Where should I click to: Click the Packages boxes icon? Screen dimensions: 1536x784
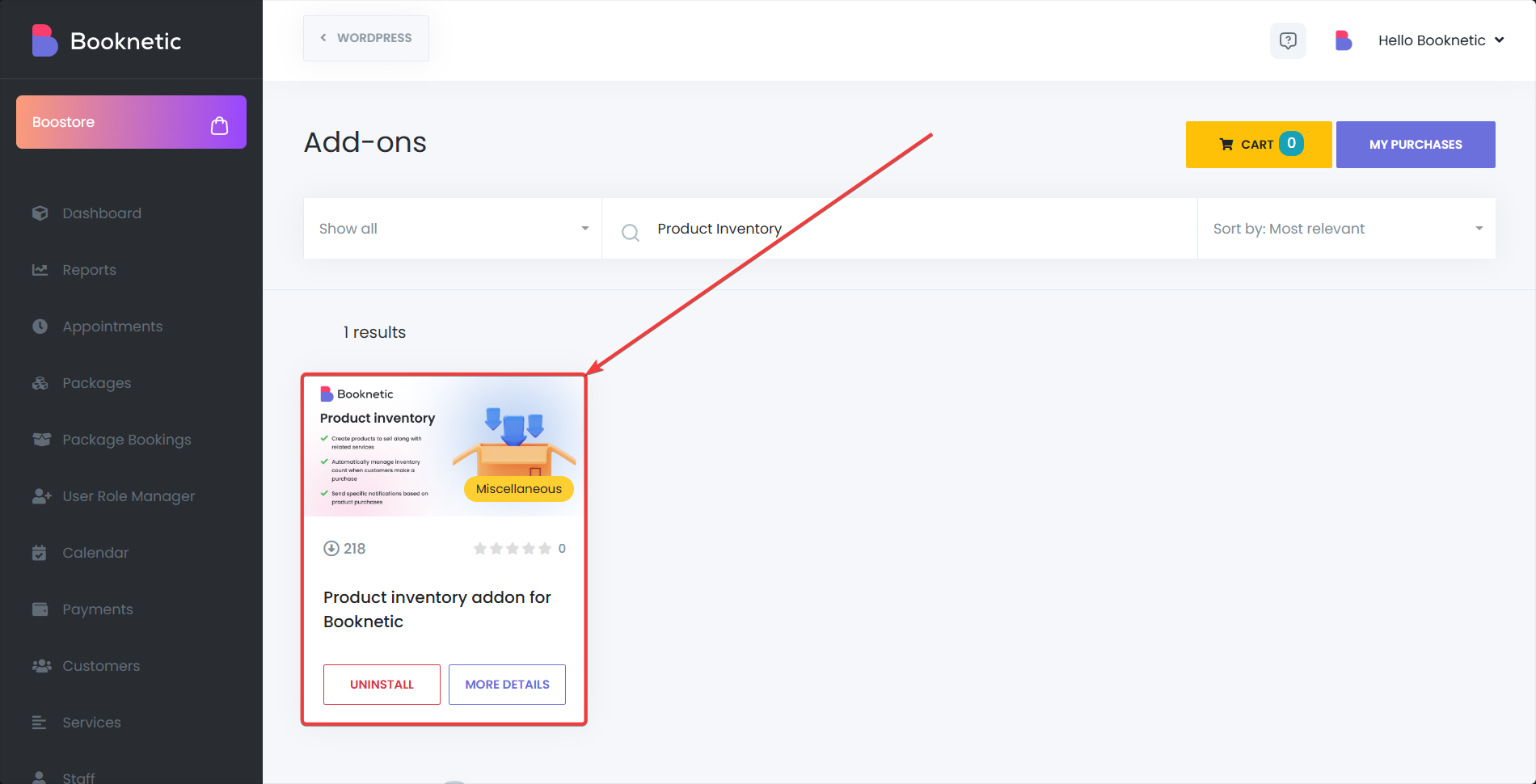point(40,383)
